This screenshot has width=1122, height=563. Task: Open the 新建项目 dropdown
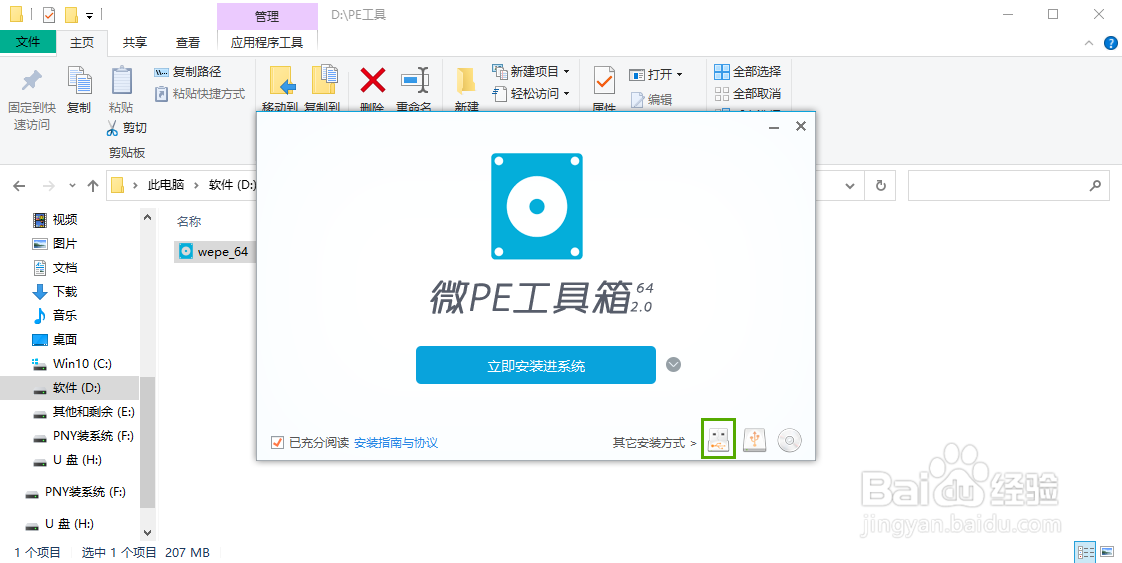pos(531,72)
